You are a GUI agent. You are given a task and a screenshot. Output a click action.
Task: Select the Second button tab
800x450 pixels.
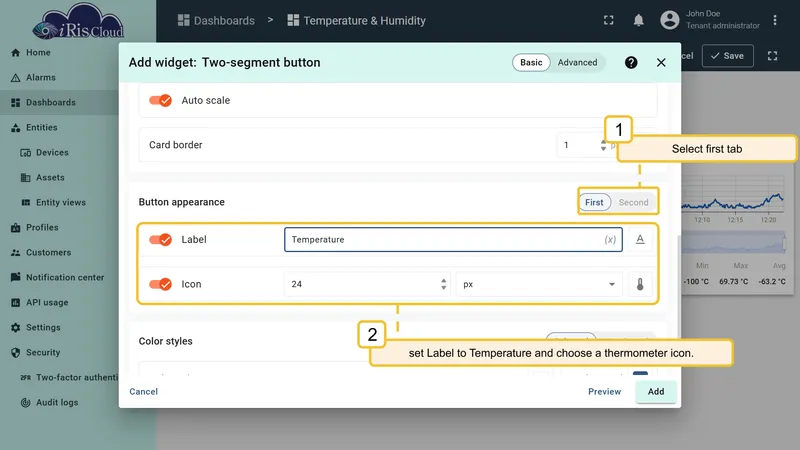point(633,203)
